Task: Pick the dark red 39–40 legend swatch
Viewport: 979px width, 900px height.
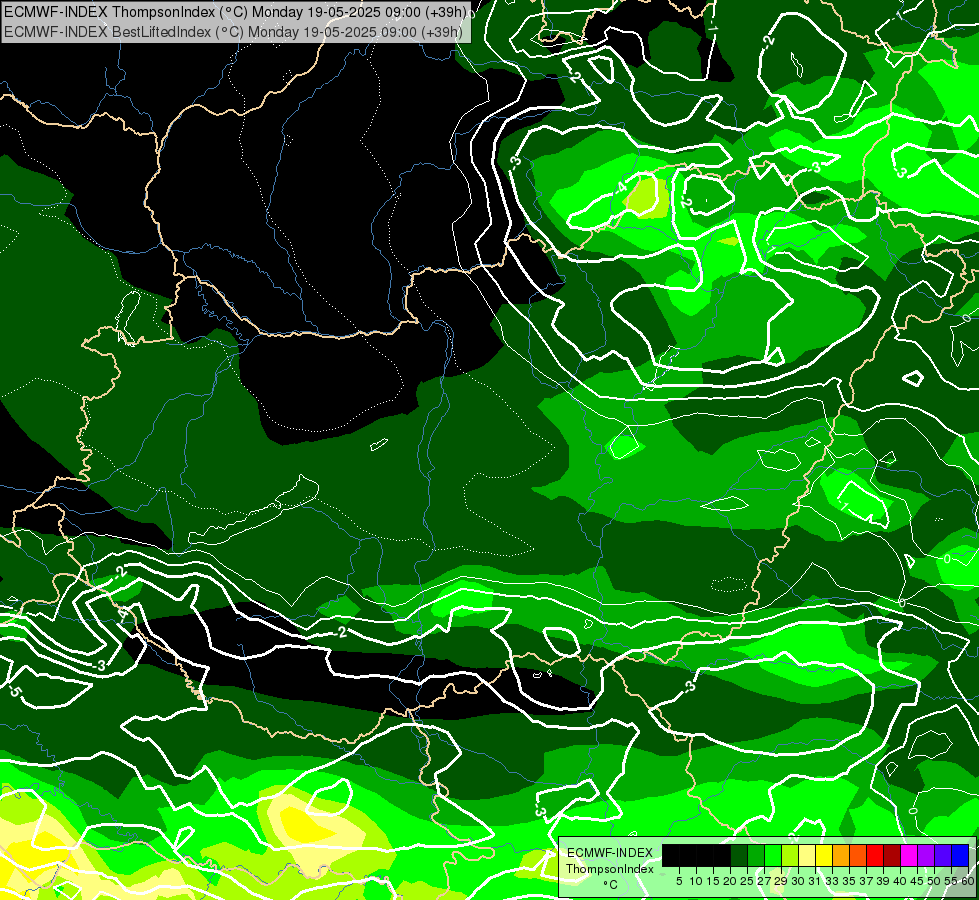Action: (x=892, y=855)
